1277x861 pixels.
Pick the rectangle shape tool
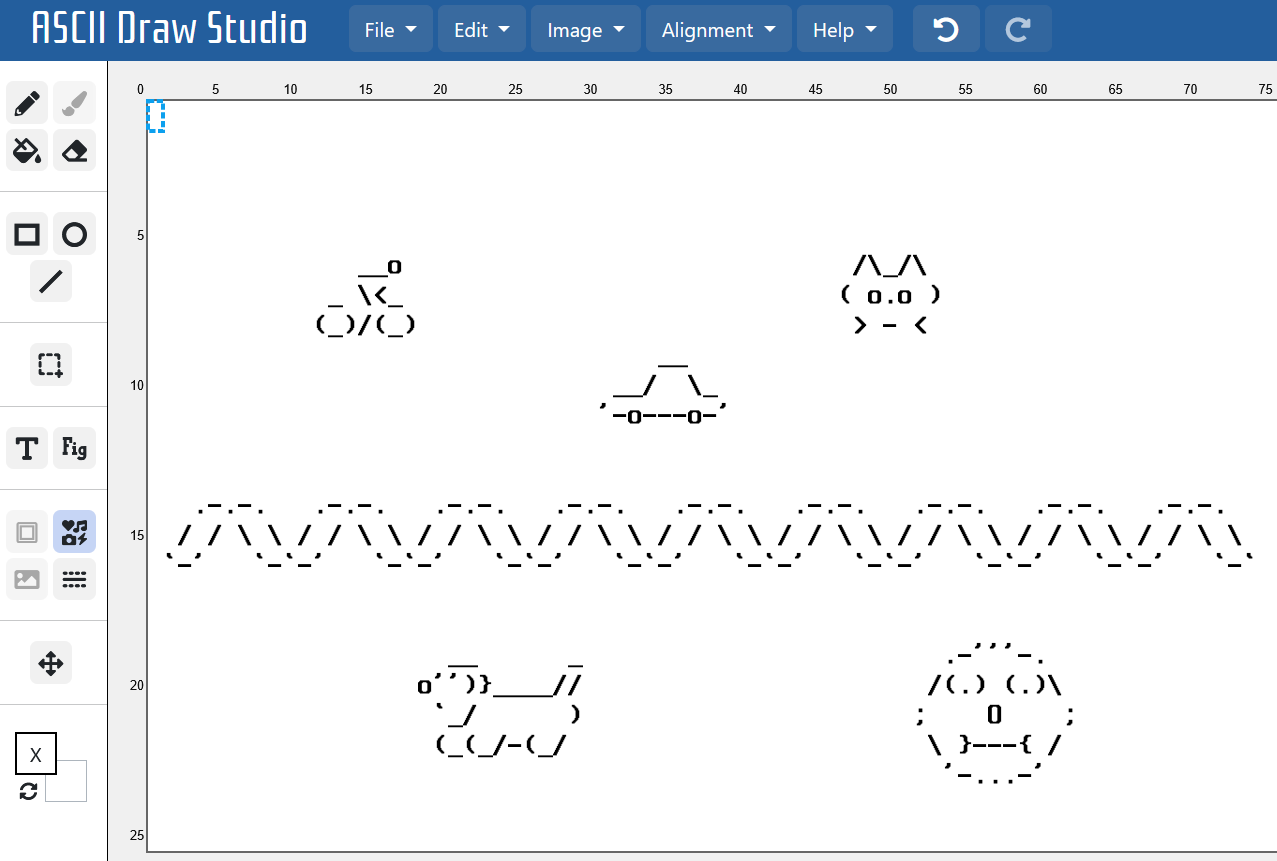point(28,235)
